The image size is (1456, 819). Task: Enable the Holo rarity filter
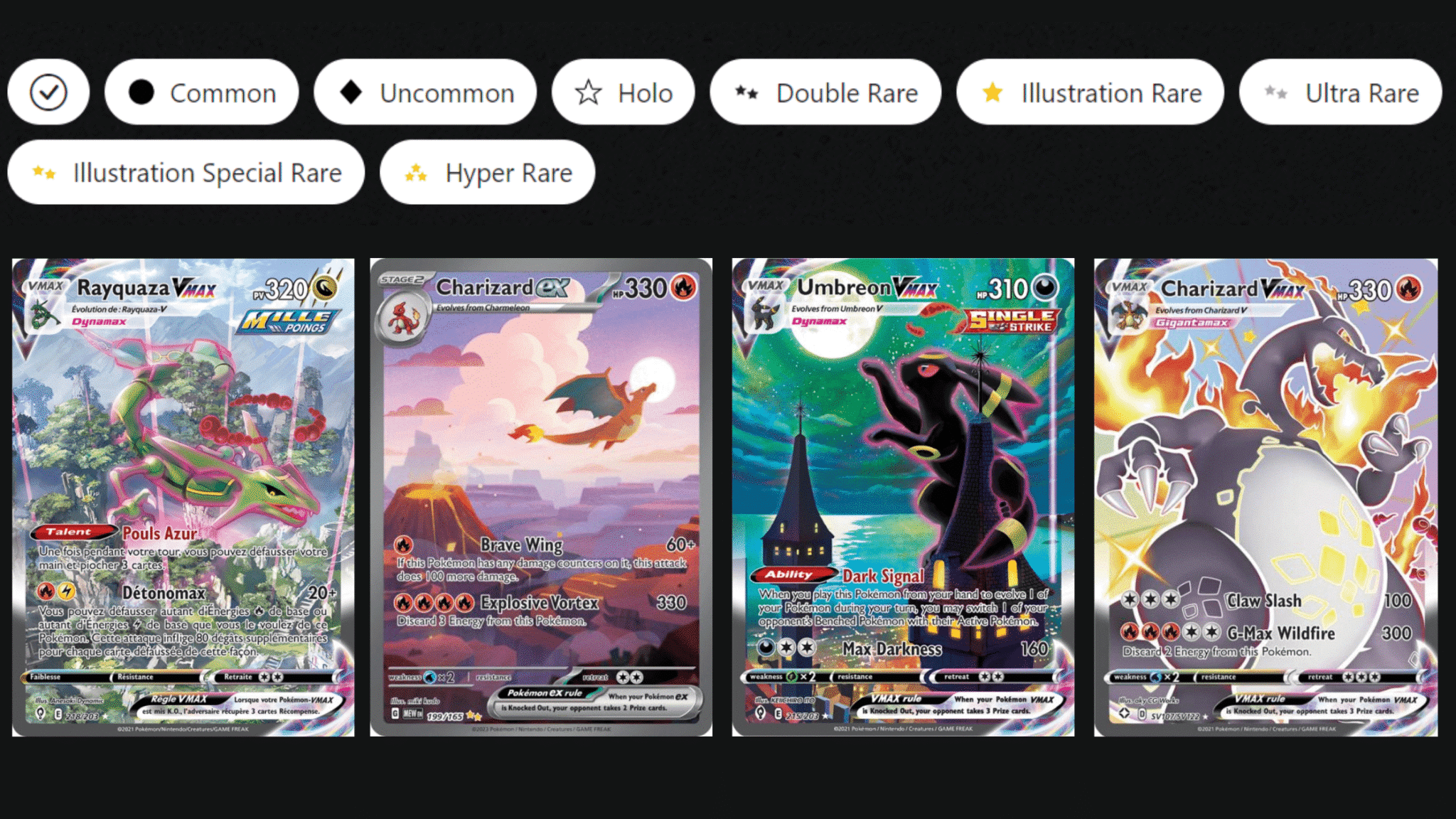coord(623,92)
